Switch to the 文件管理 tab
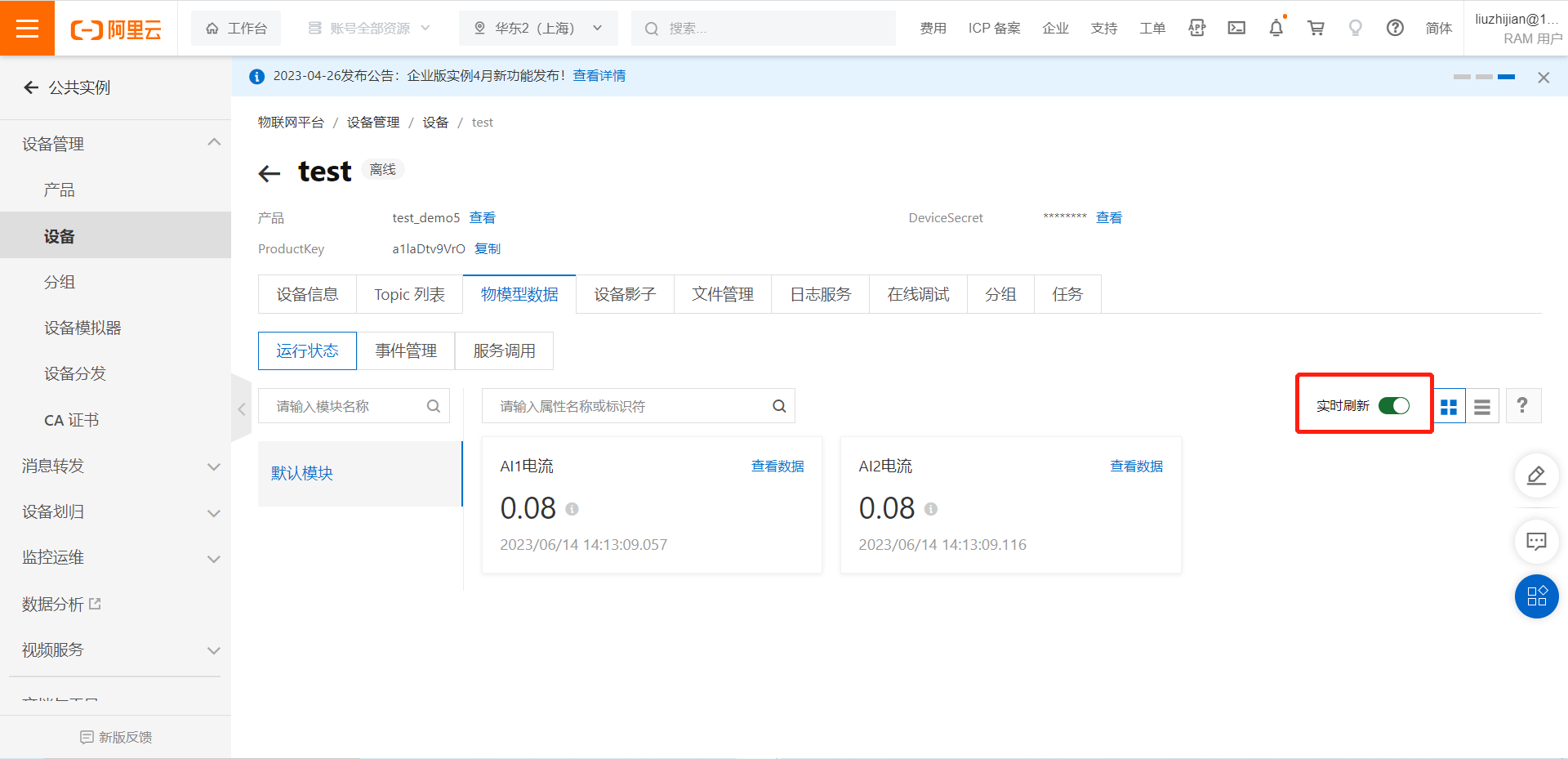1568x759 pixels. click(723, 294)
